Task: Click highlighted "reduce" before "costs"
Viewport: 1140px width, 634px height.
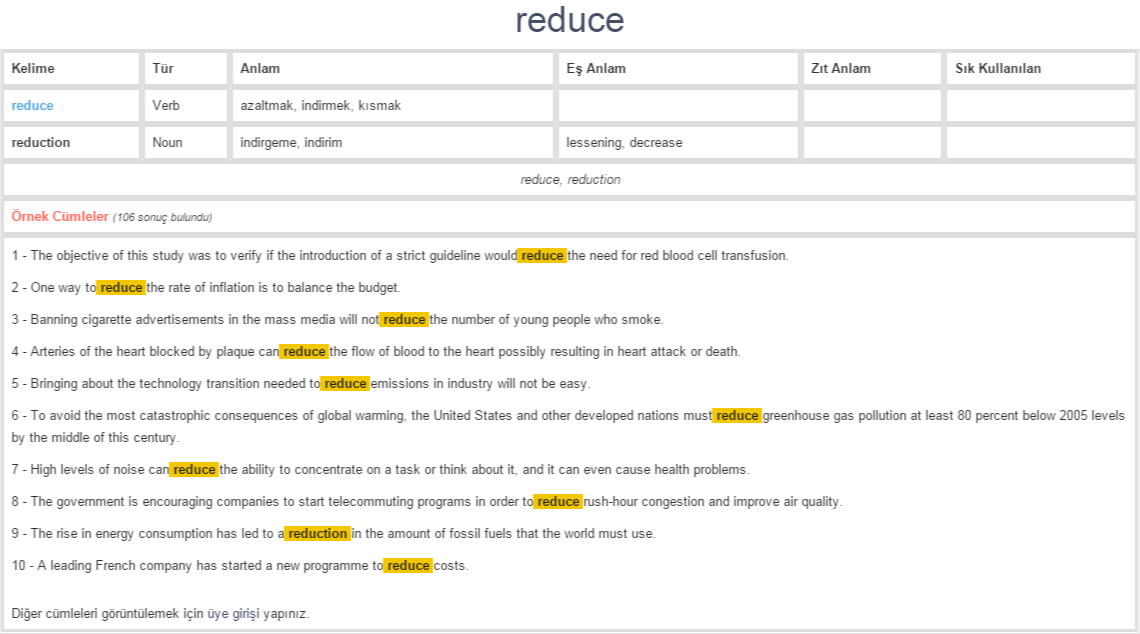Action: 408,566
